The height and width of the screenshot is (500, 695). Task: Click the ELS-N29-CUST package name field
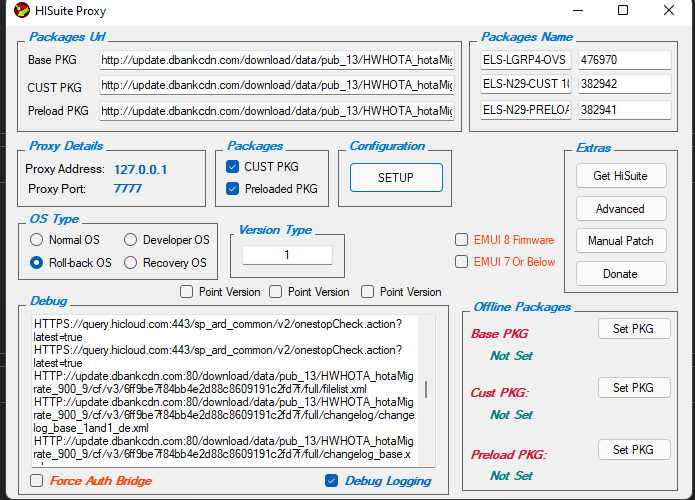tap(526, 84)
